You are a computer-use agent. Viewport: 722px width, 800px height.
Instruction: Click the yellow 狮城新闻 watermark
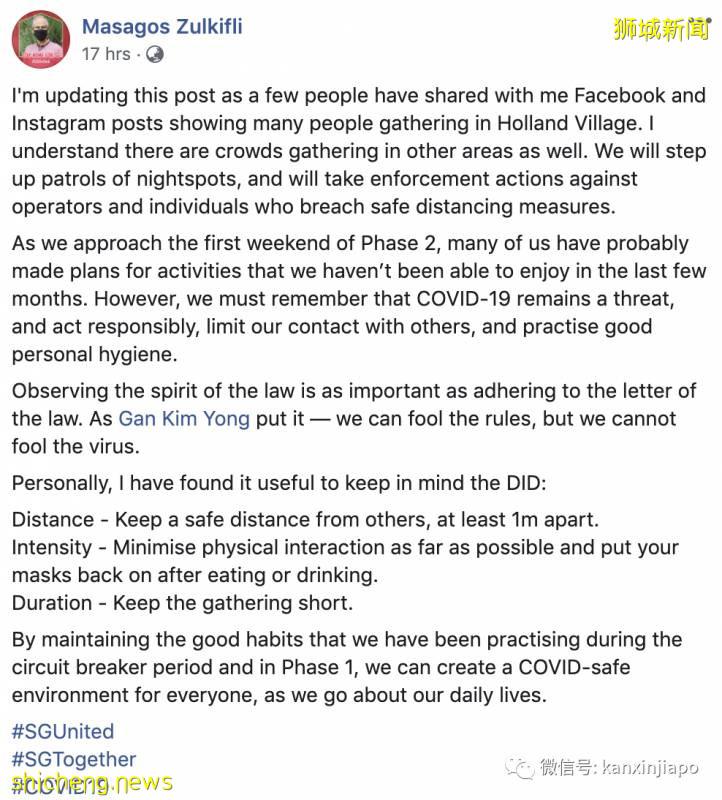point(661,29)
